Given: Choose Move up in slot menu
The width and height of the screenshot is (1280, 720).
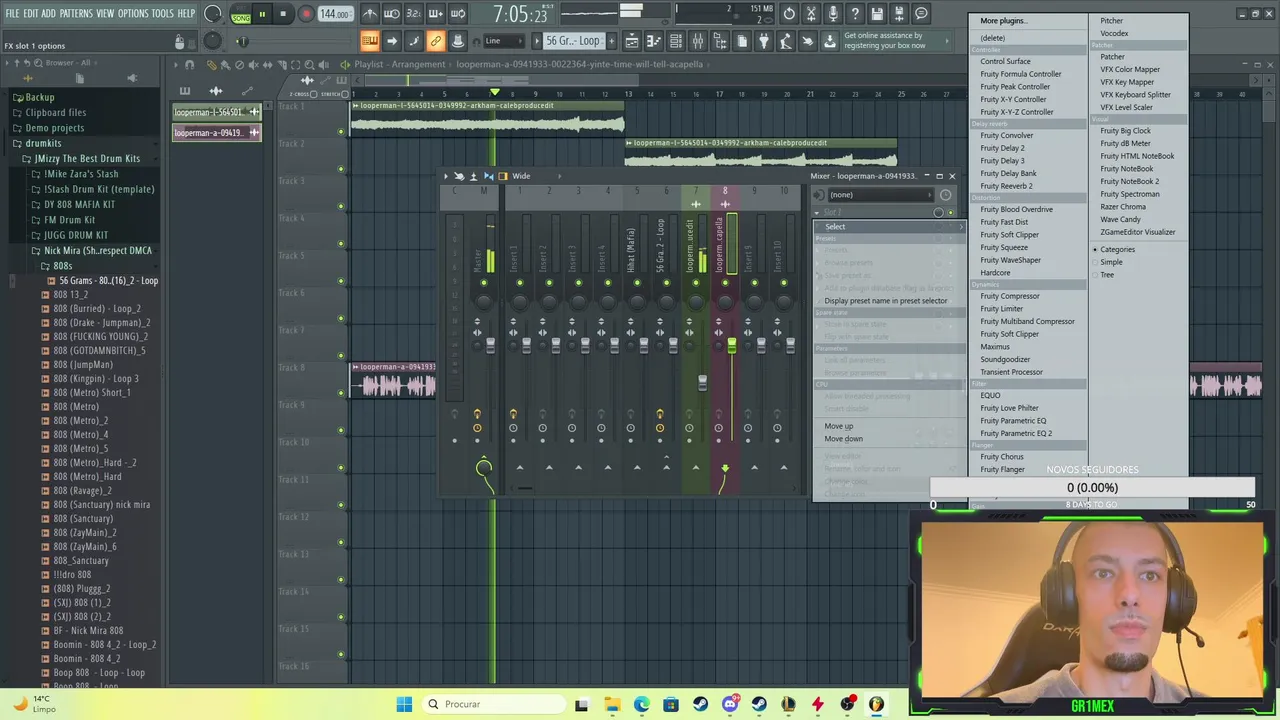Looking at the screenshot, I should tap(838, 426).
